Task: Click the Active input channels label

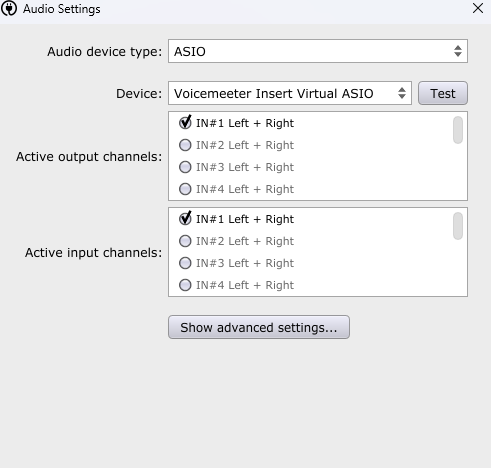Action: point(94,253)
